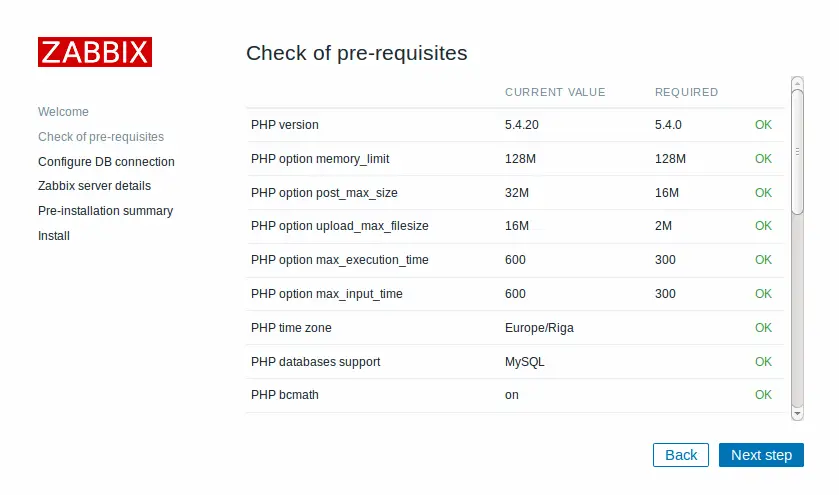Click the REQUIRED column header

[687, 92]
